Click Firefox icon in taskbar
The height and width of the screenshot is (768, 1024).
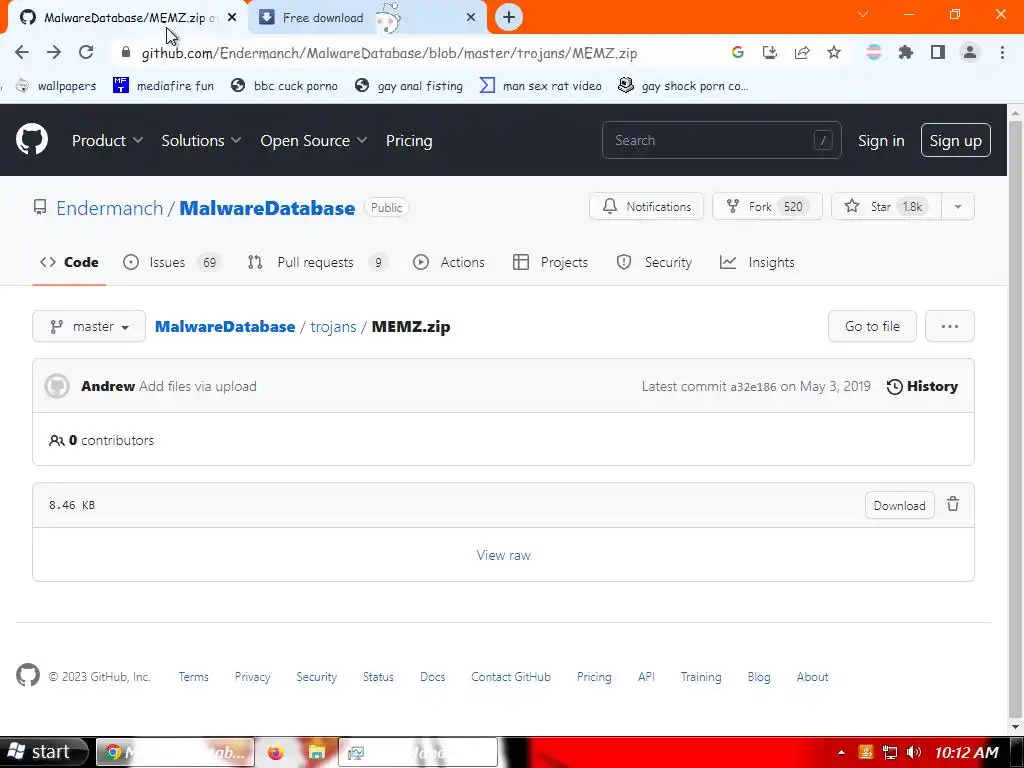[276, 752]
